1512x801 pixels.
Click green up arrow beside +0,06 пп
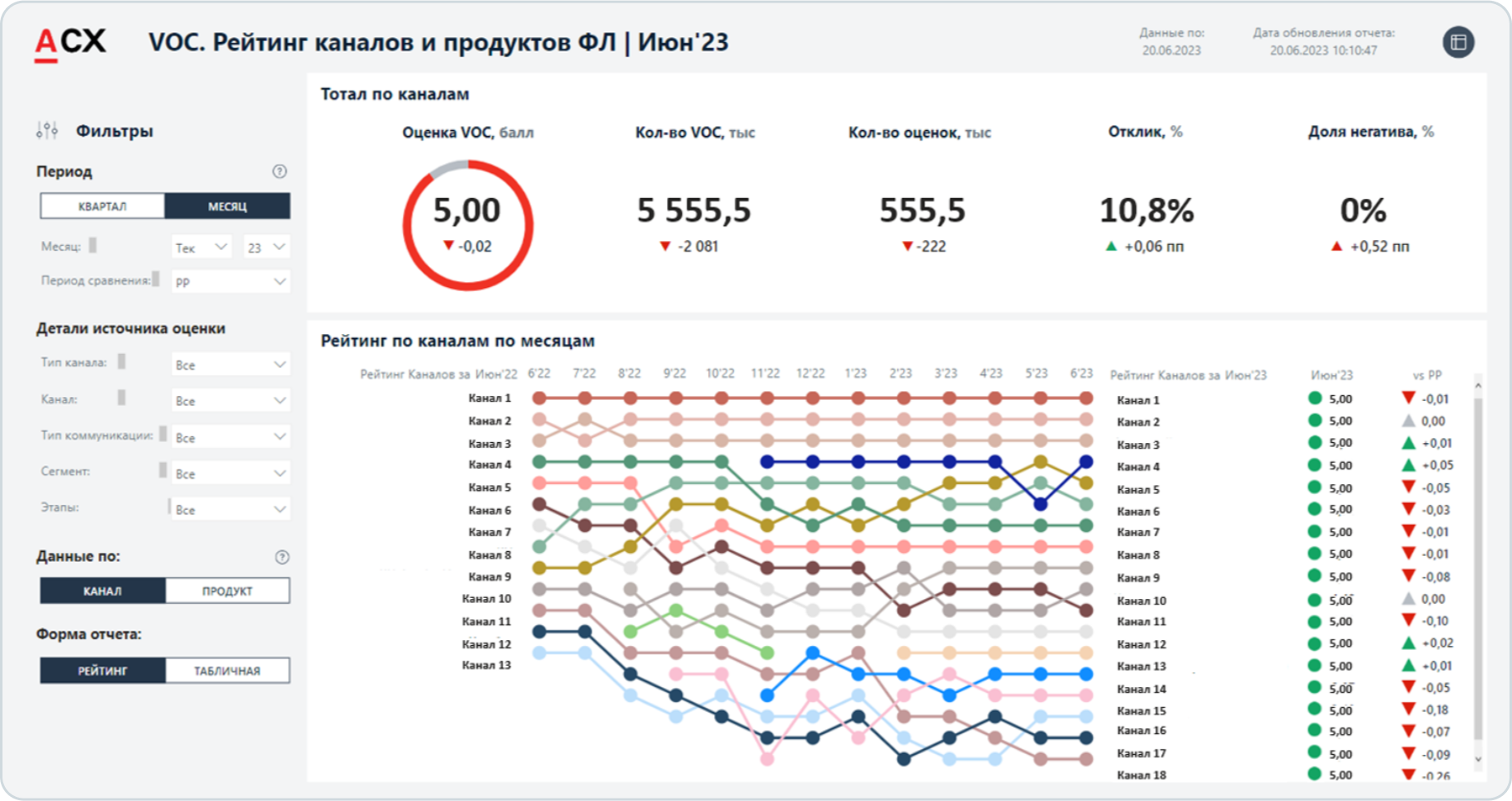click(x=1111, y=246)
